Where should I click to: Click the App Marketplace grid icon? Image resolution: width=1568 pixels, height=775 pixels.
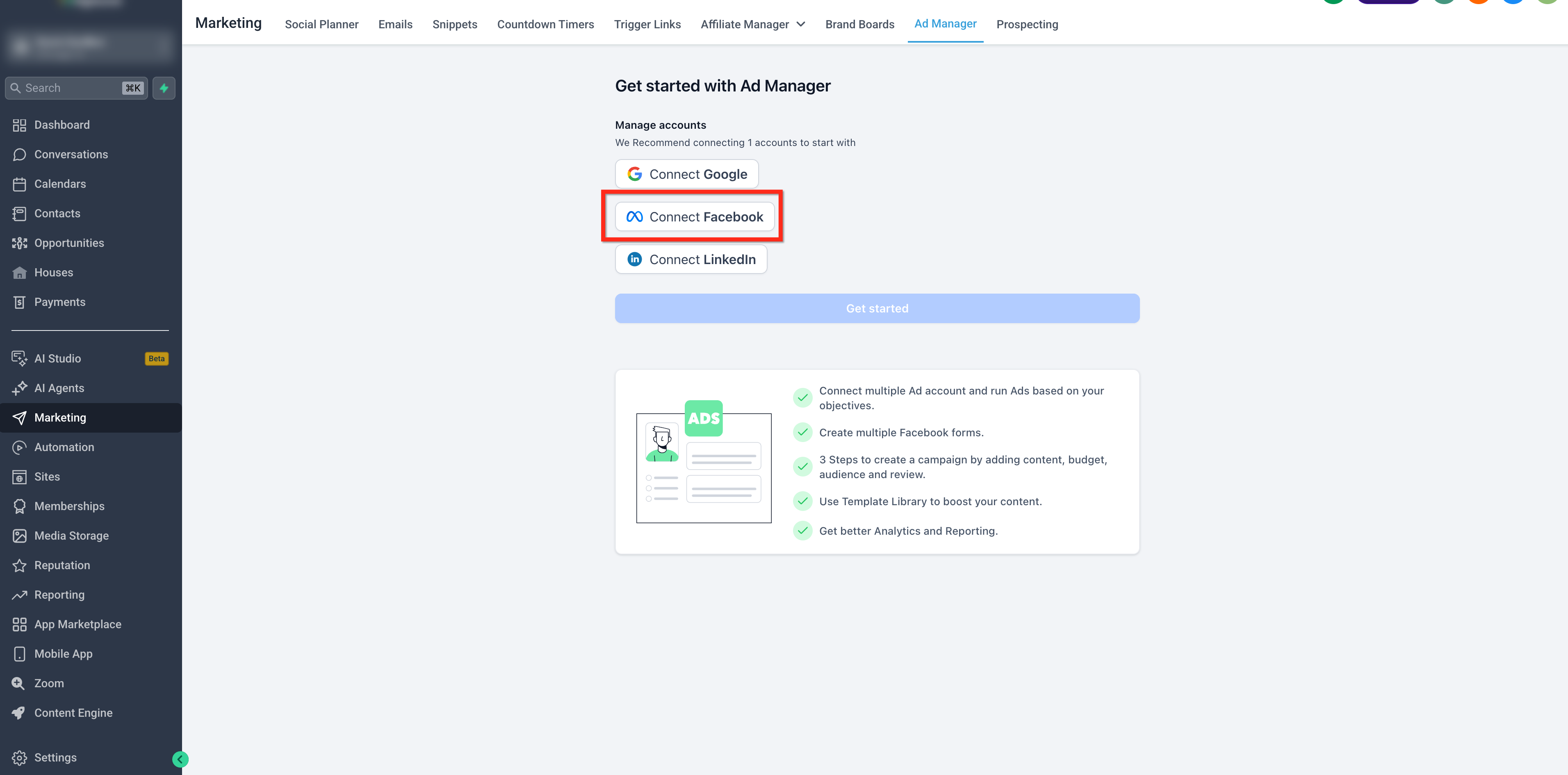[x=20, y=625]
